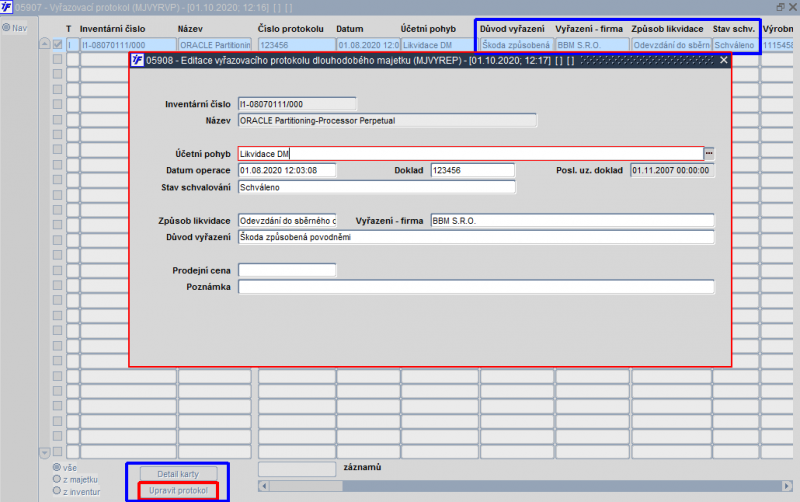This screenshot has height=502, width=800.
Task: Restore the main window via restore icon
Action: click(781, 7)
